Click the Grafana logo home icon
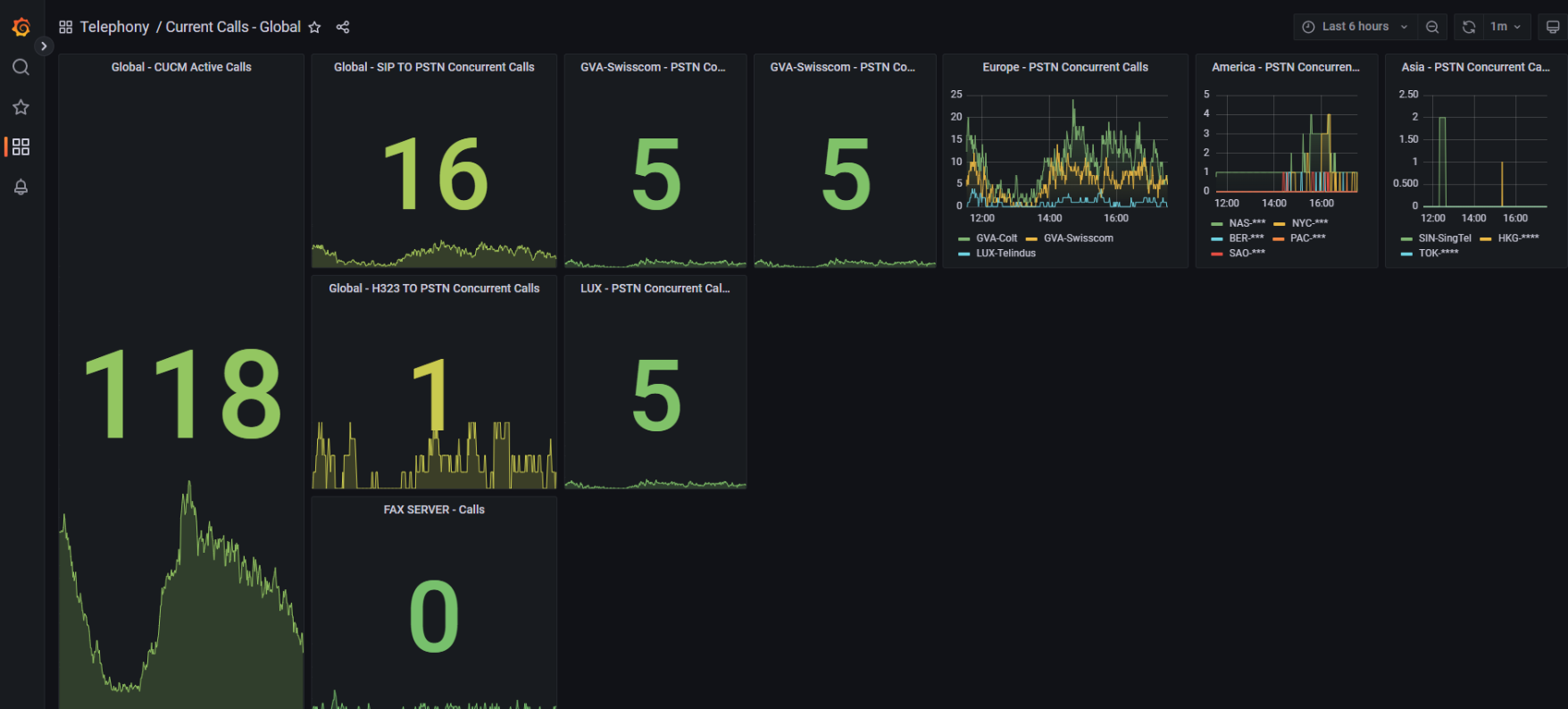The image size is (1568, 709). pyautogui.click(x=21, y=28)
